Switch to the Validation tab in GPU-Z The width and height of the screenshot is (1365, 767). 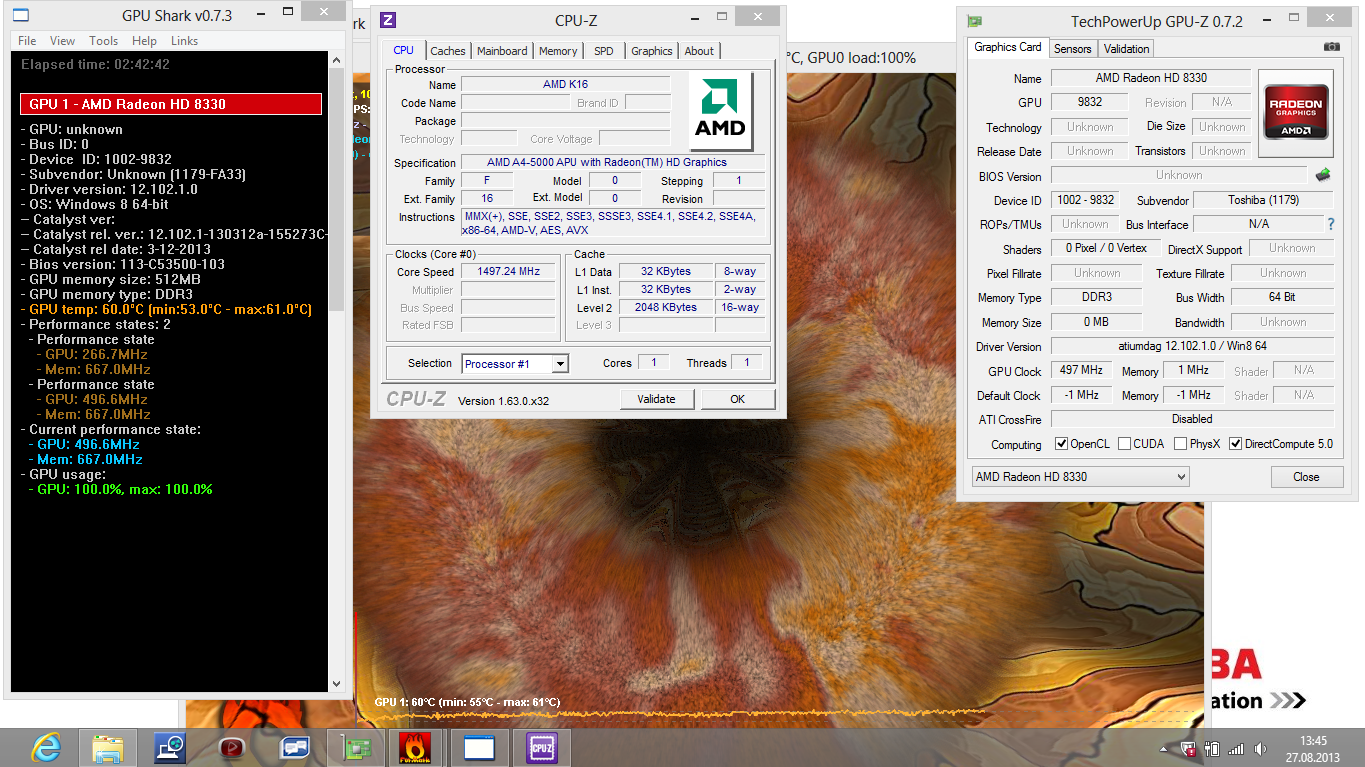[1127, 48]
